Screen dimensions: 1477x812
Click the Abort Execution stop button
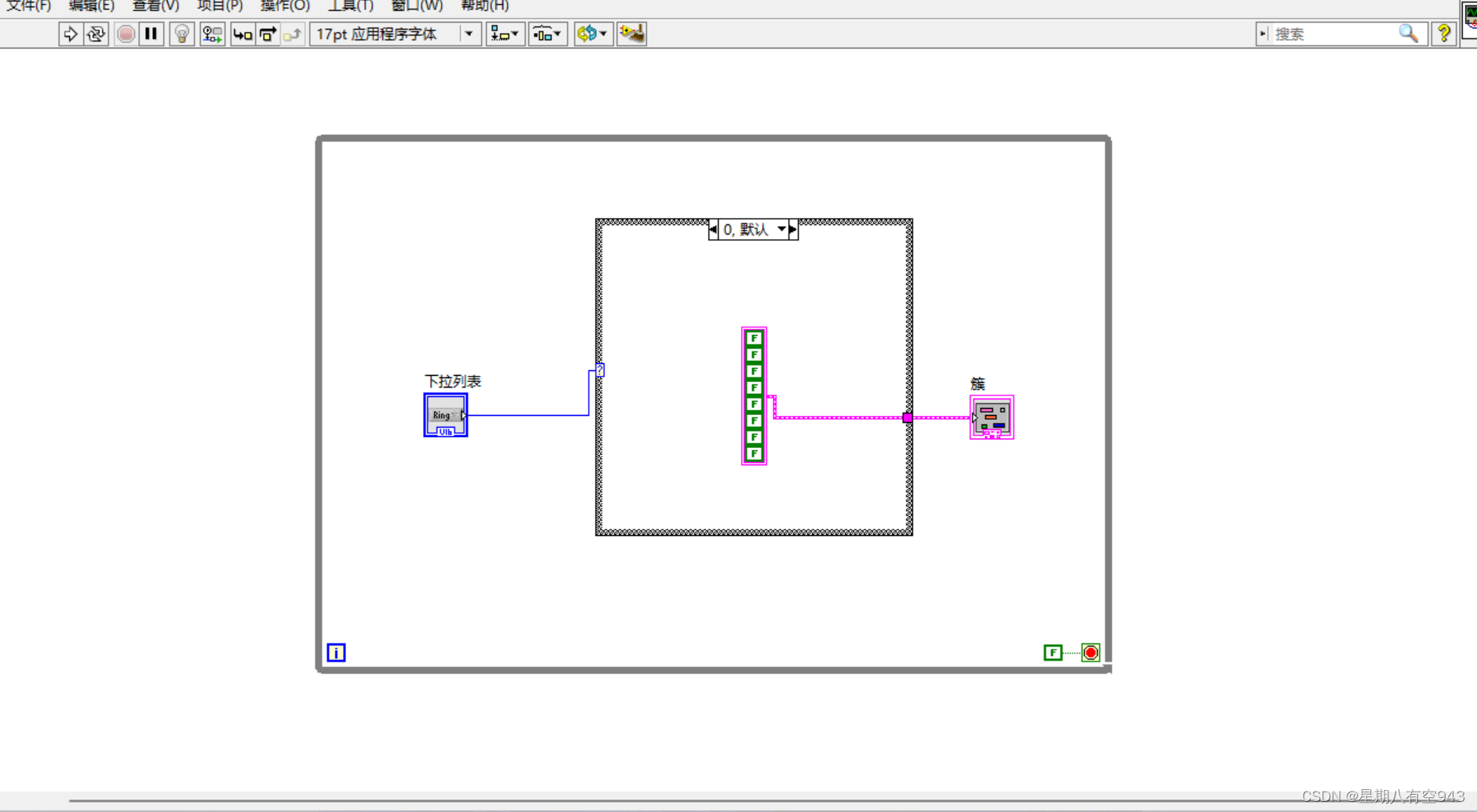point(126,34)
